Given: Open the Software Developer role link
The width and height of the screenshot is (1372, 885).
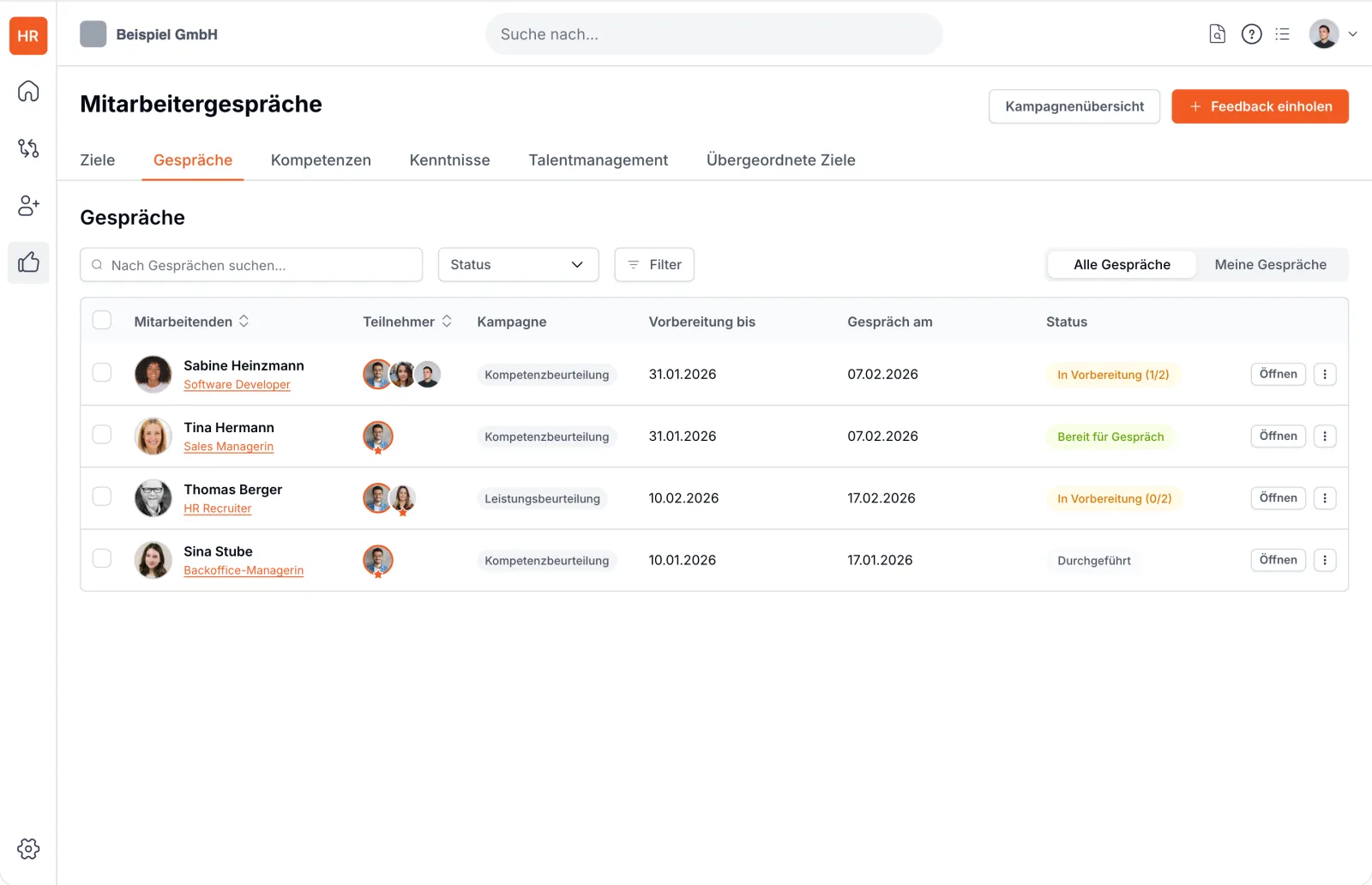Looking at the screenshot, I should coord(237,385).
